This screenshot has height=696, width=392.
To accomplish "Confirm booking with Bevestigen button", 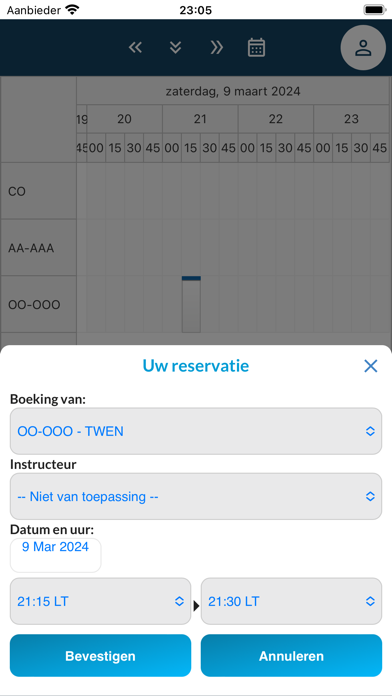I will [x=100, y=656].
